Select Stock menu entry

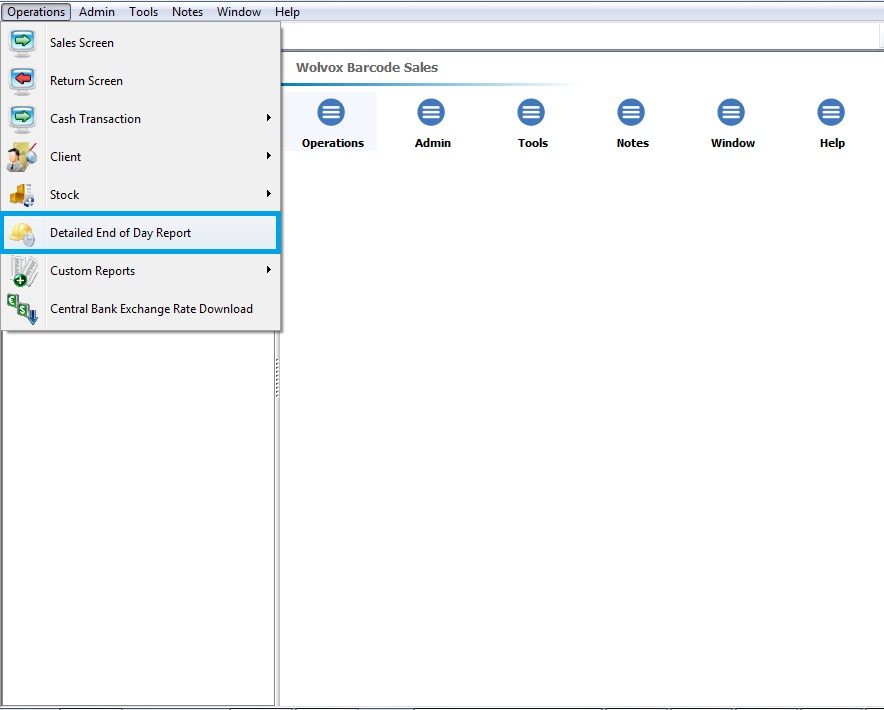[x=140, y=195]
